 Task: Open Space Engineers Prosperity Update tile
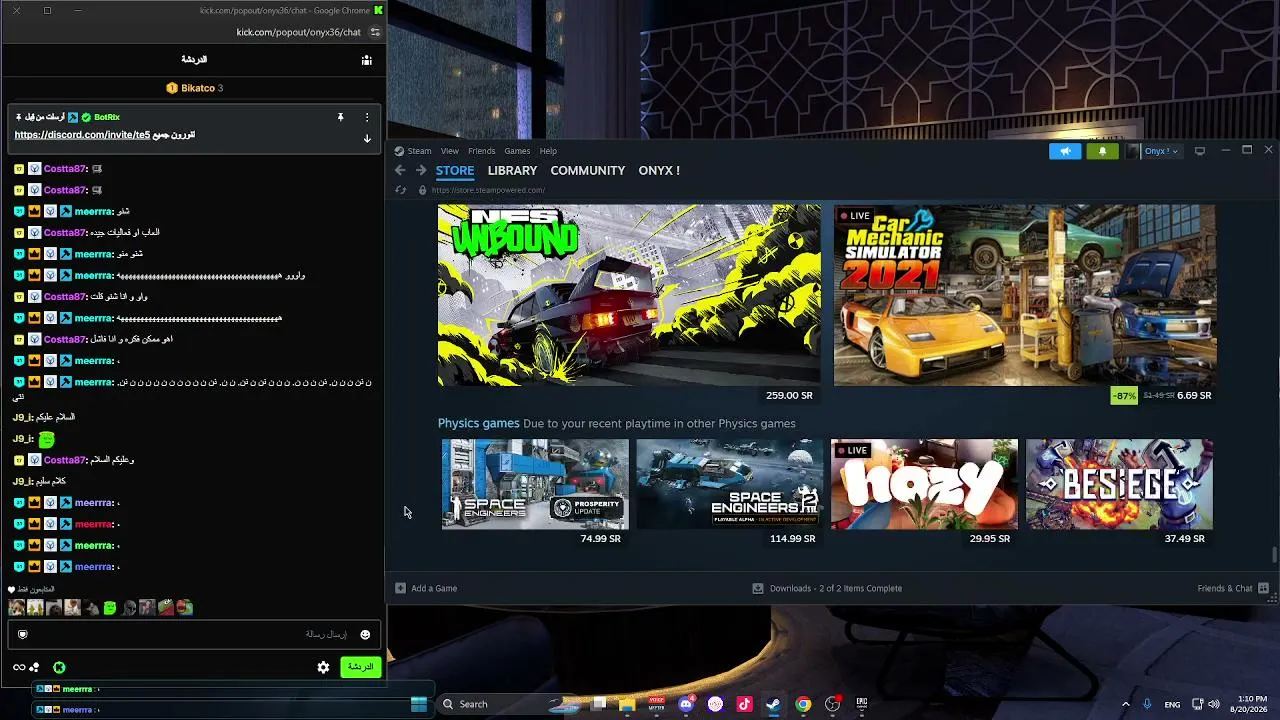535,484
